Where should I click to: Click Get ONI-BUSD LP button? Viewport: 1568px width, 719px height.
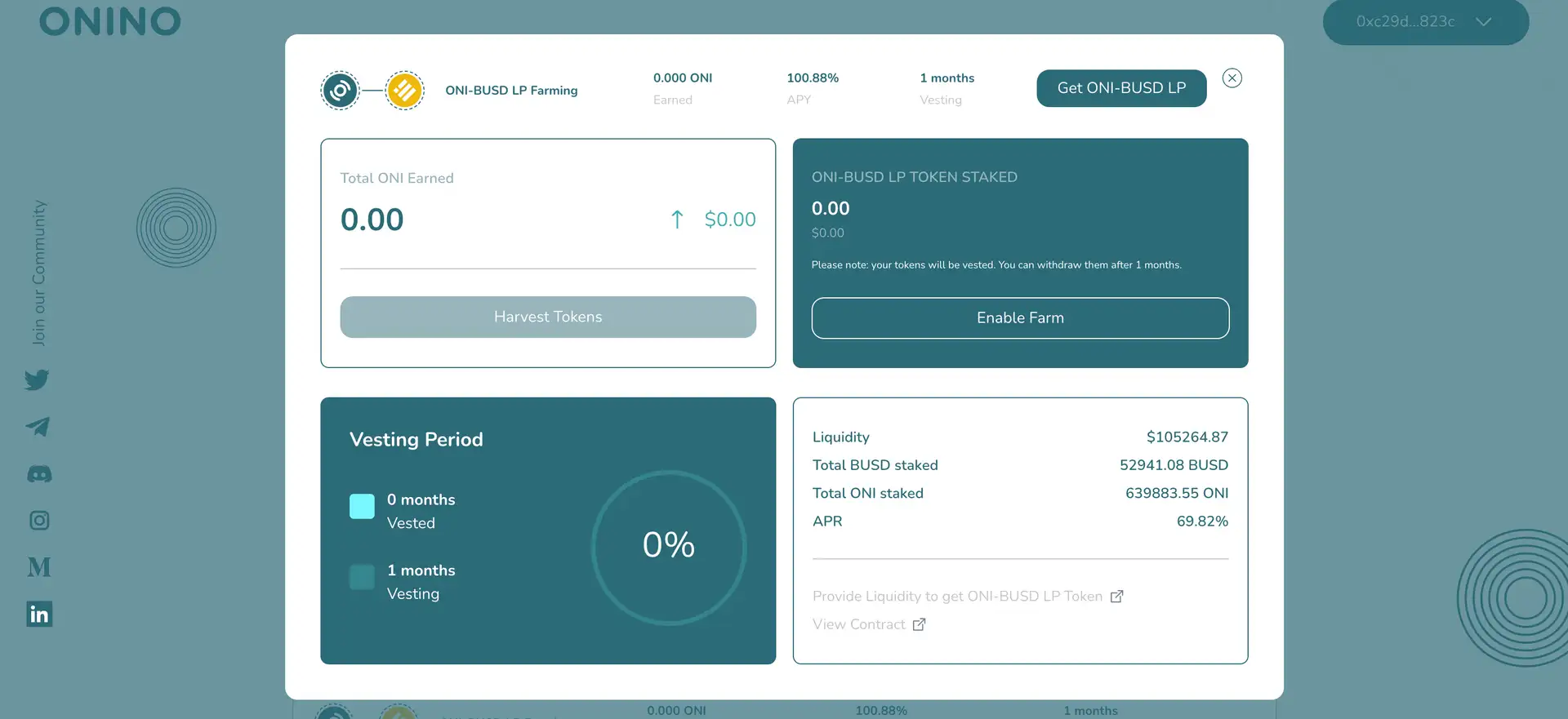(1120, 88)
